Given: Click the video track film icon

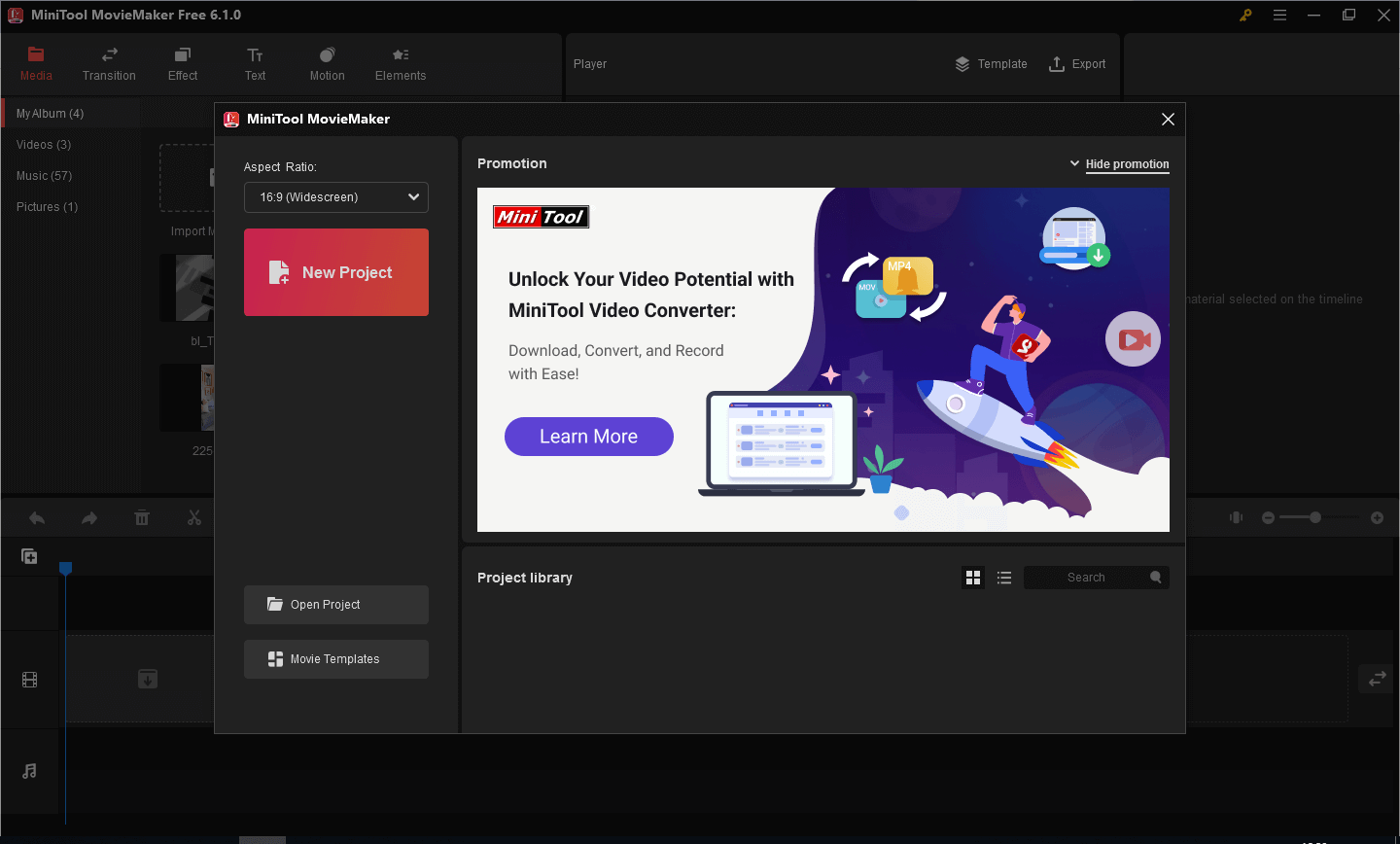Looking at the screenshot, I should pos(30,680).
